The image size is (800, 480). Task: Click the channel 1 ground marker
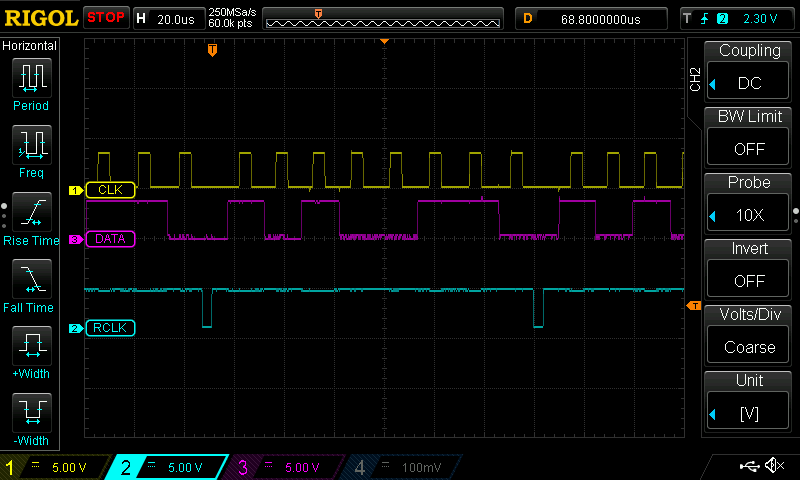coord(76,190)
